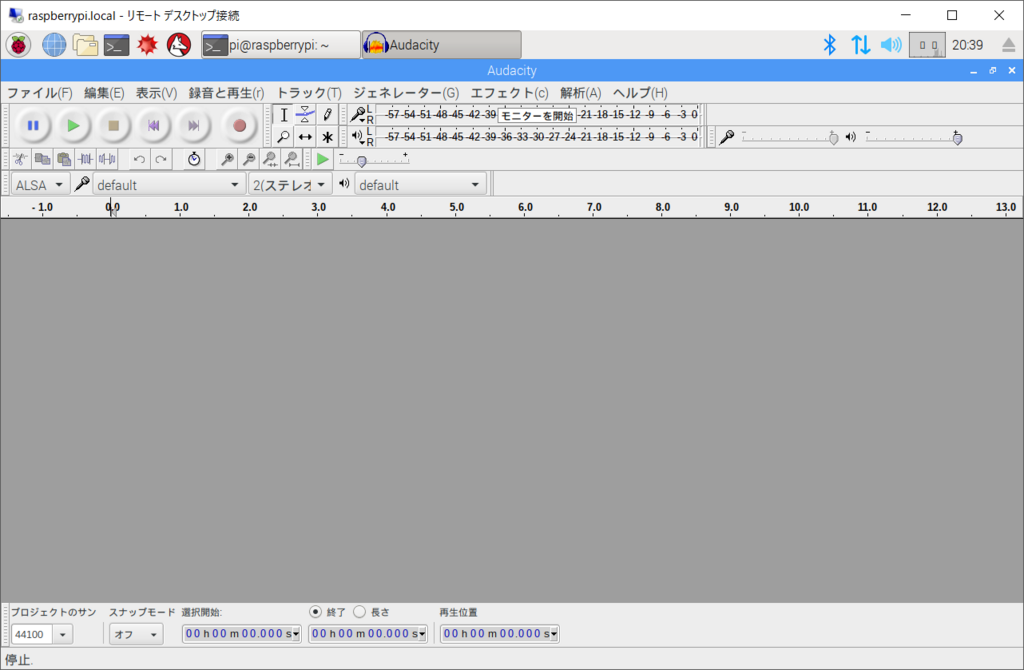Click the scissors Cut icon
This screenshot has width=1024, height=670.
pos(20,159)
